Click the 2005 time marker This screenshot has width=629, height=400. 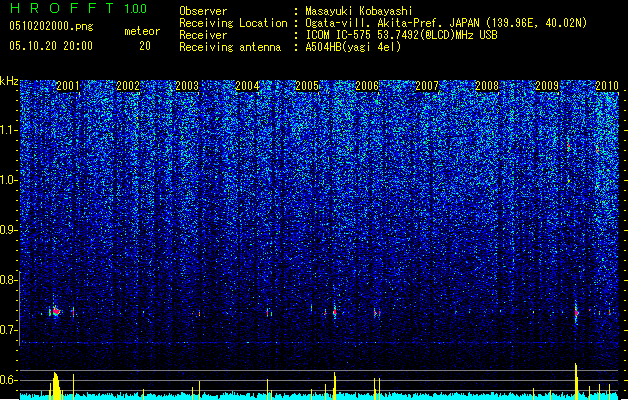click(x=307, y=86)
